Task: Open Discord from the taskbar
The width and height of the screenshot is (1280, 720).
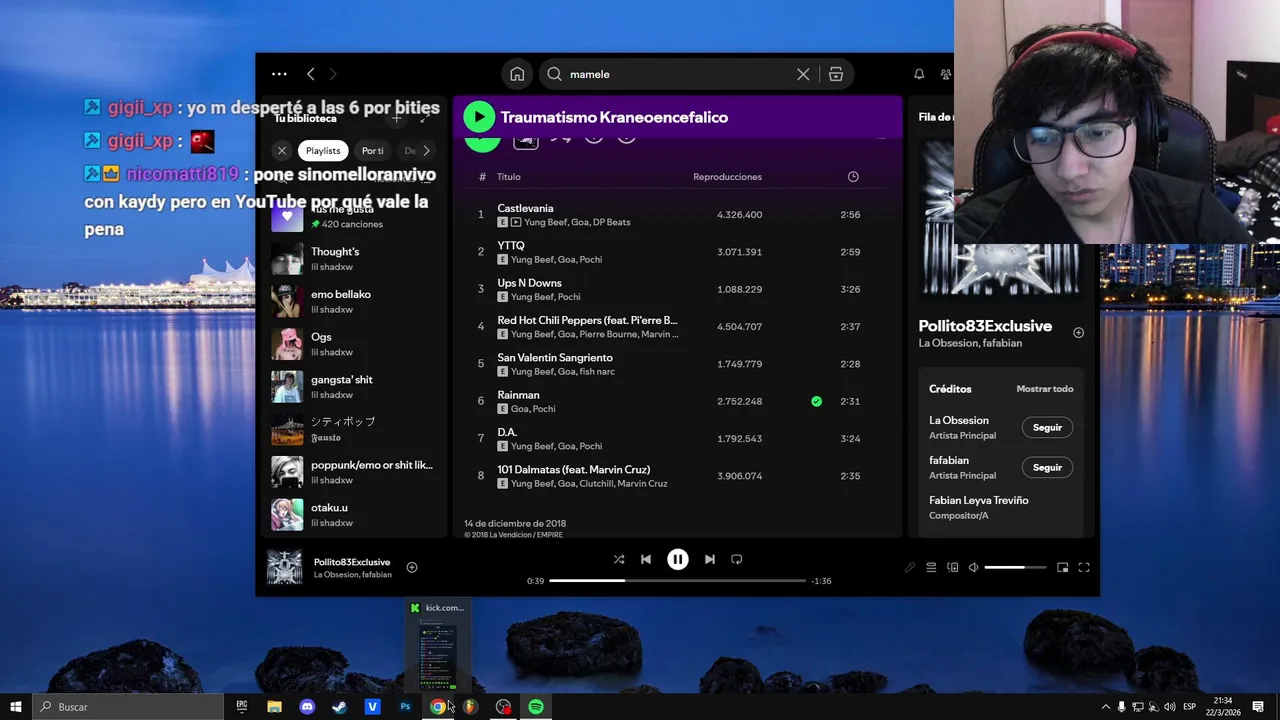Action: (x=307, y=707)
